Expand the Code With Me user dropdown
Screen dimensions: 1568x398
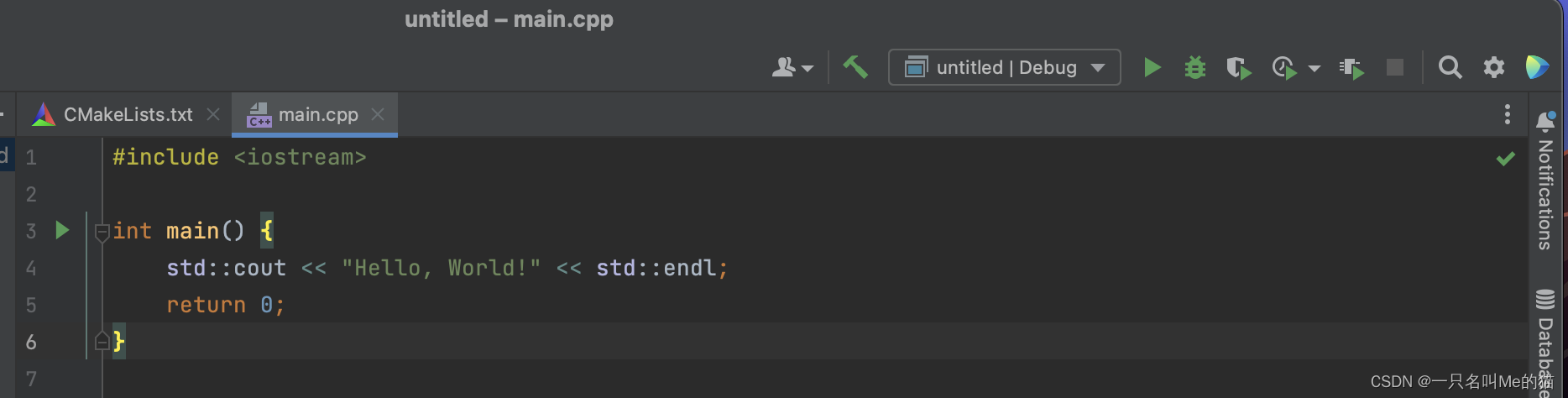click(x=792, y=67)
